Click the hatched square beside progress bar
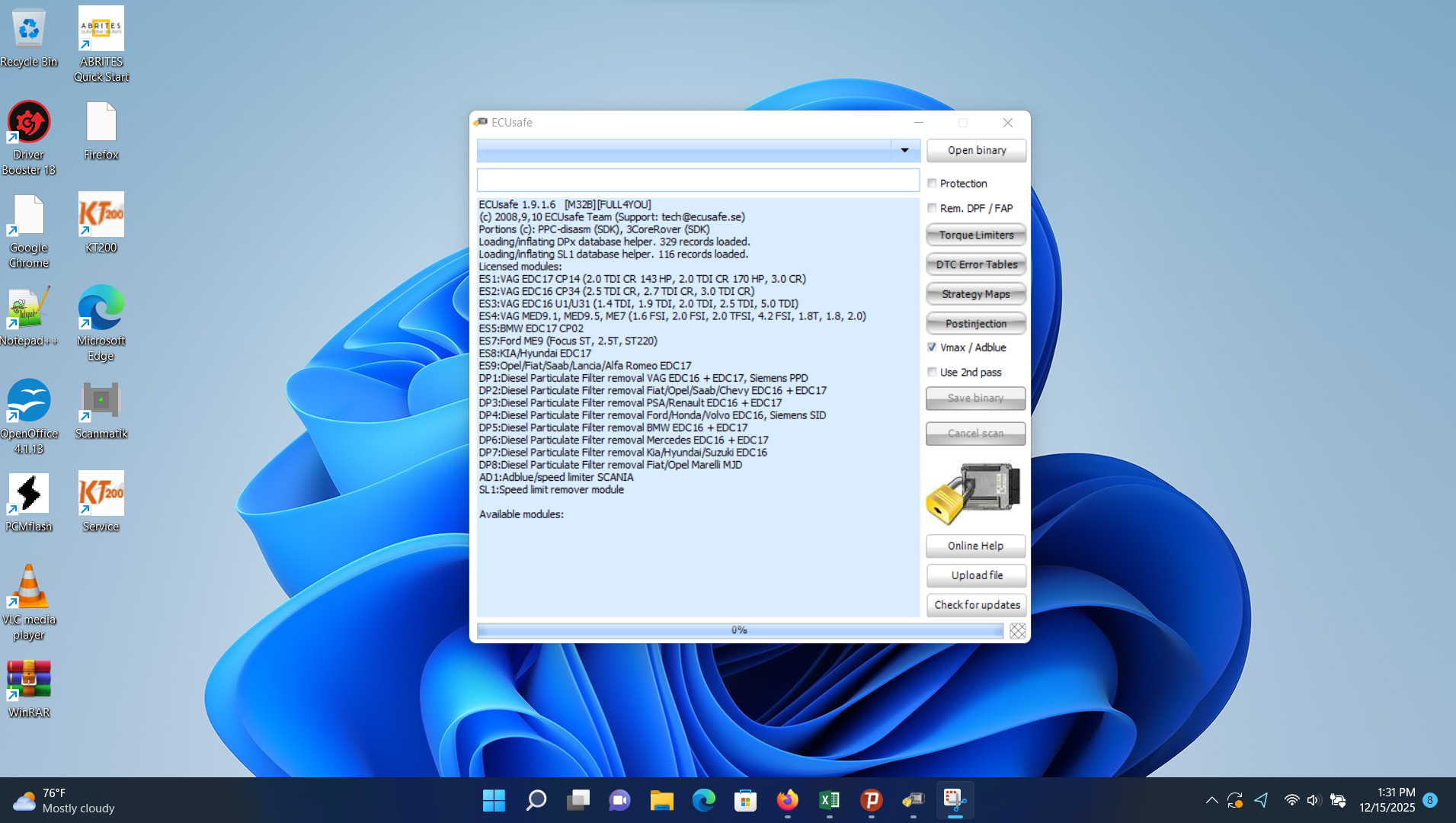Viewport: 1456px width, 823px height. [1017, 631]
